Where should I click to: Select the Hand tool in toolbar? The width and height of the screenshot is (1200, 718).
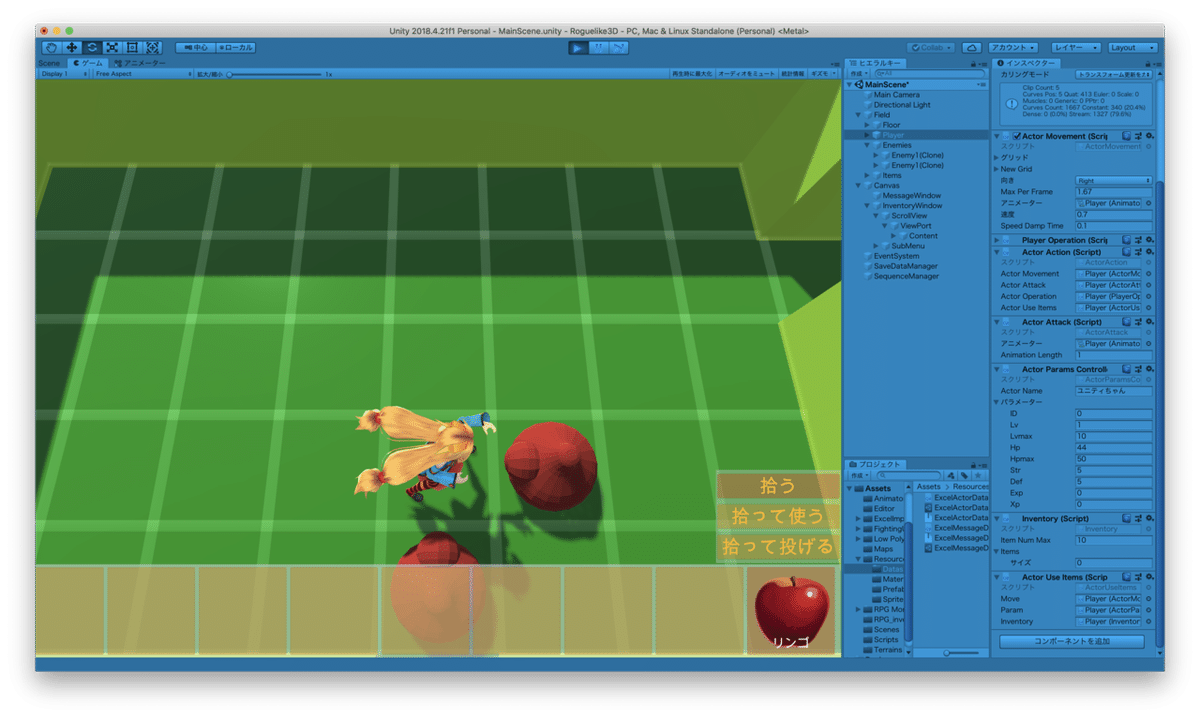[x=51, y=47]
